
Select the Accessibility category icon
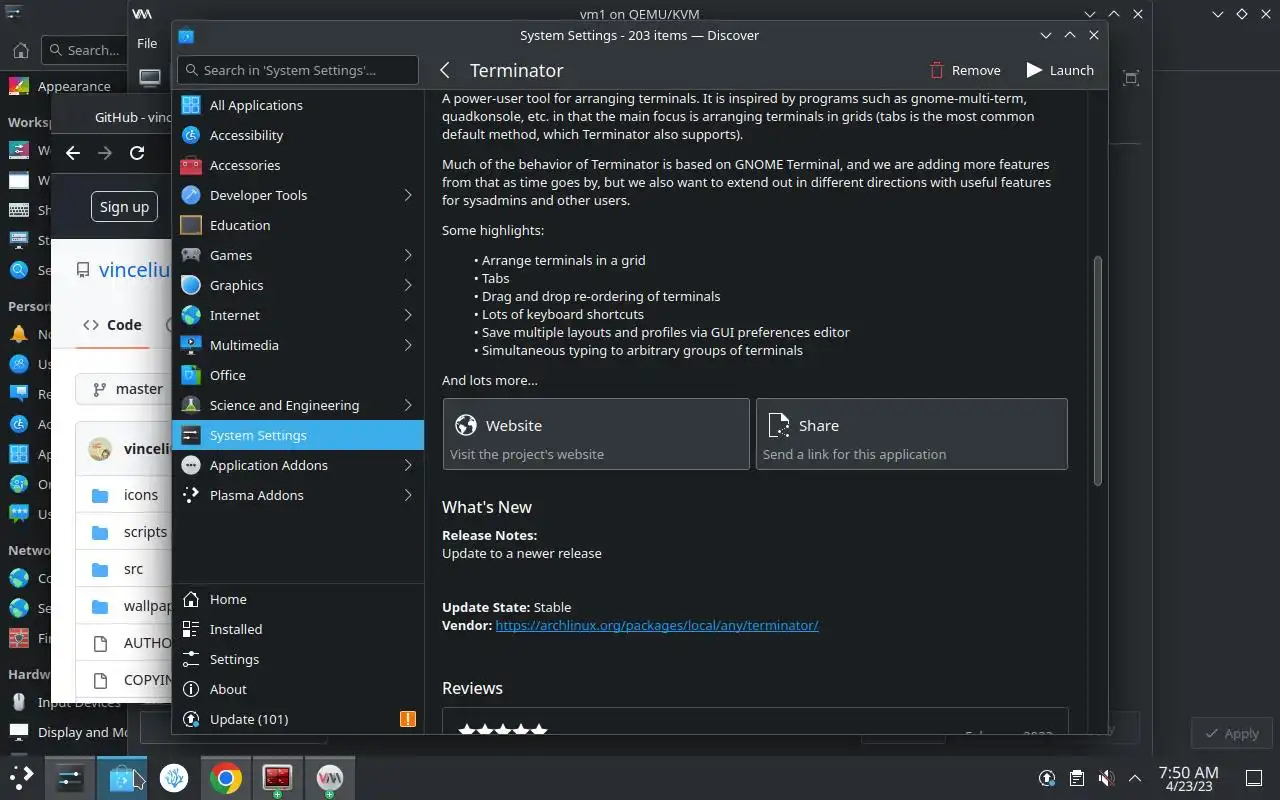pos(191,135)
